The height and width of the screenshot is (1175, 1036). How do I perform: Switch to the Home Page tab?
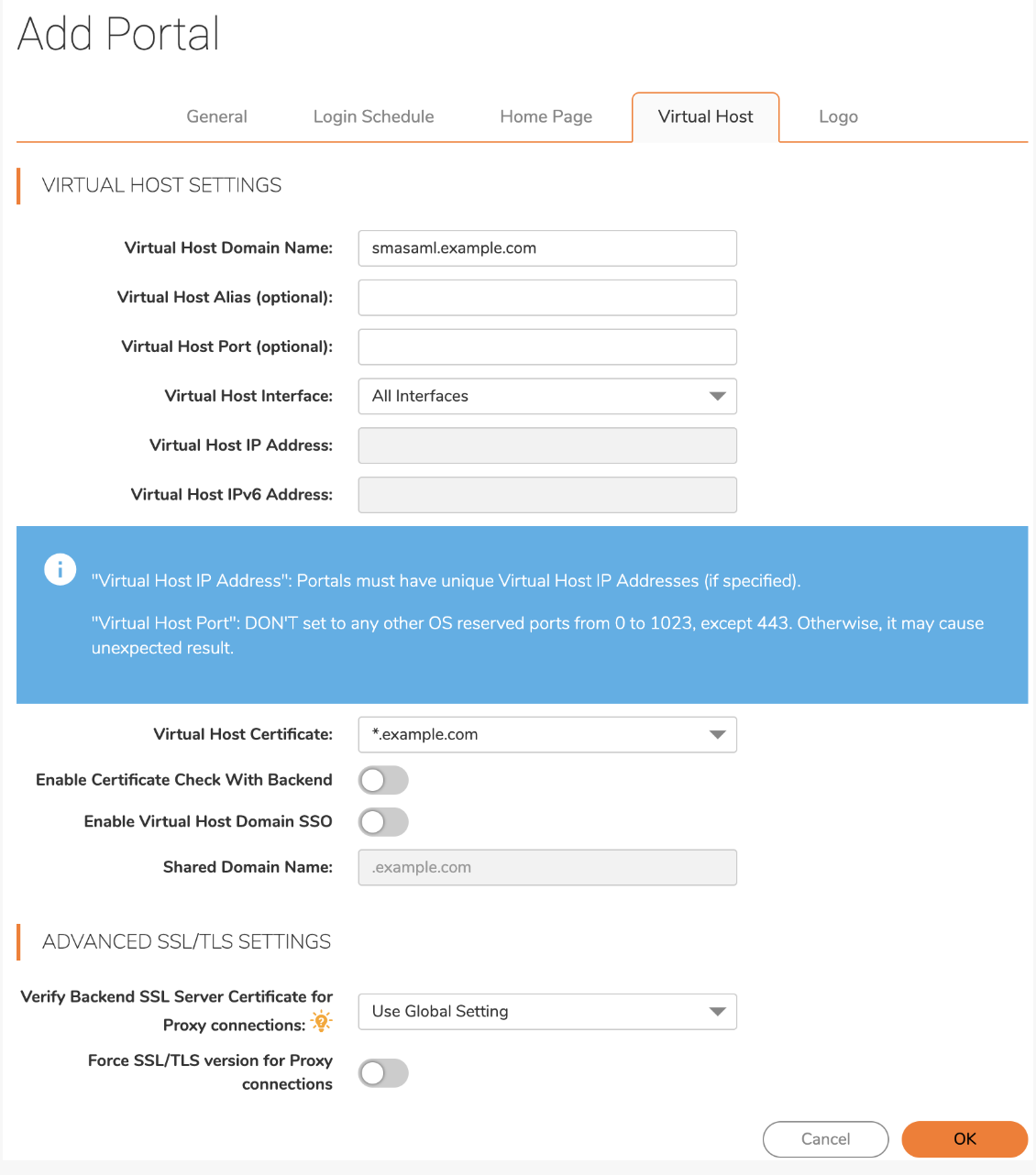[546, 116]
